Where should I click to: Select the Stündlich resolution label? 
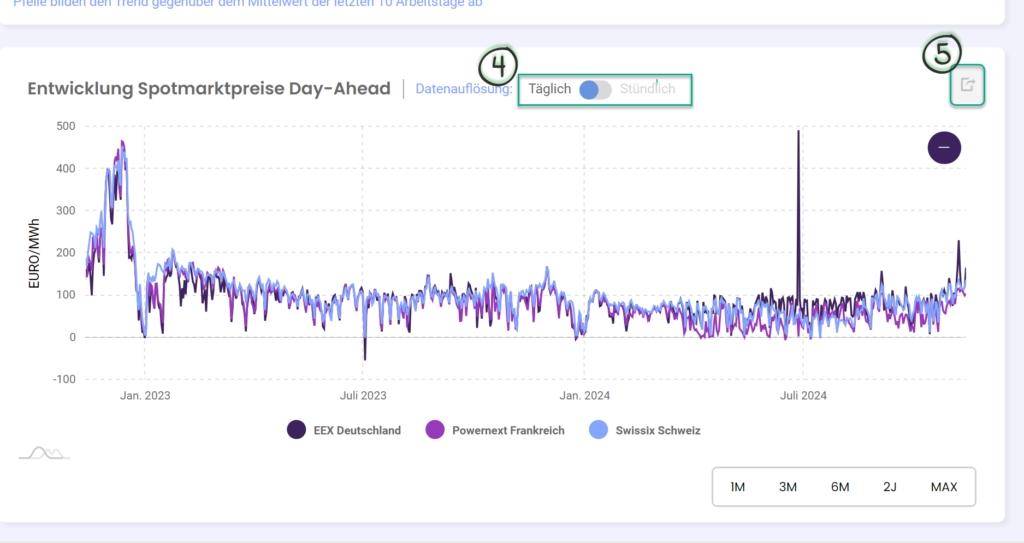[x=647, y=89]
